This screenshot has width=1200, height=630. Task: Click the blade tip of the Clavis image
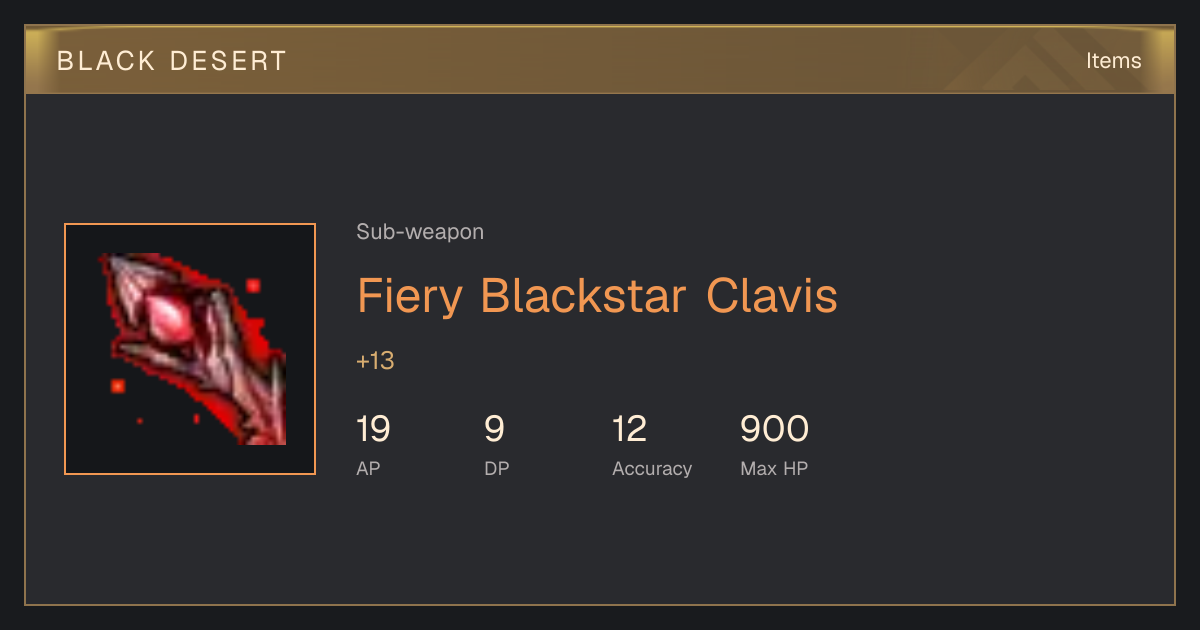pyautogui.click(x=272, y=430)
